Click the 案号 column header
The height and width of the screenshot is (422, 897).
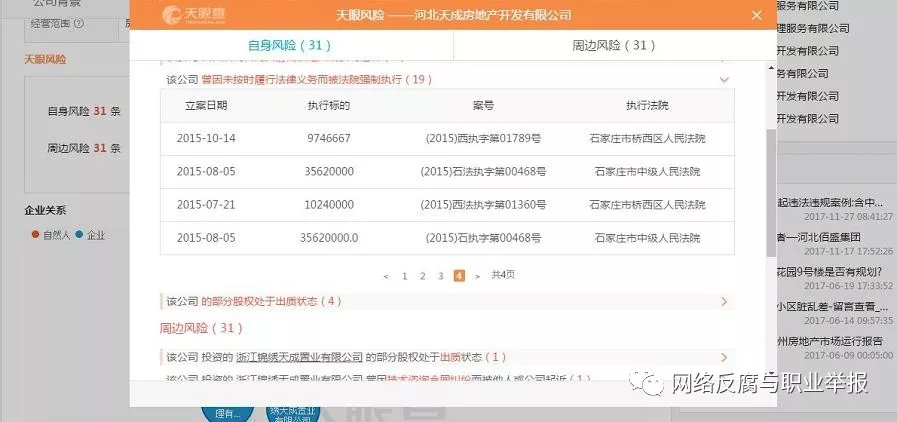click(x=483, y=105)
